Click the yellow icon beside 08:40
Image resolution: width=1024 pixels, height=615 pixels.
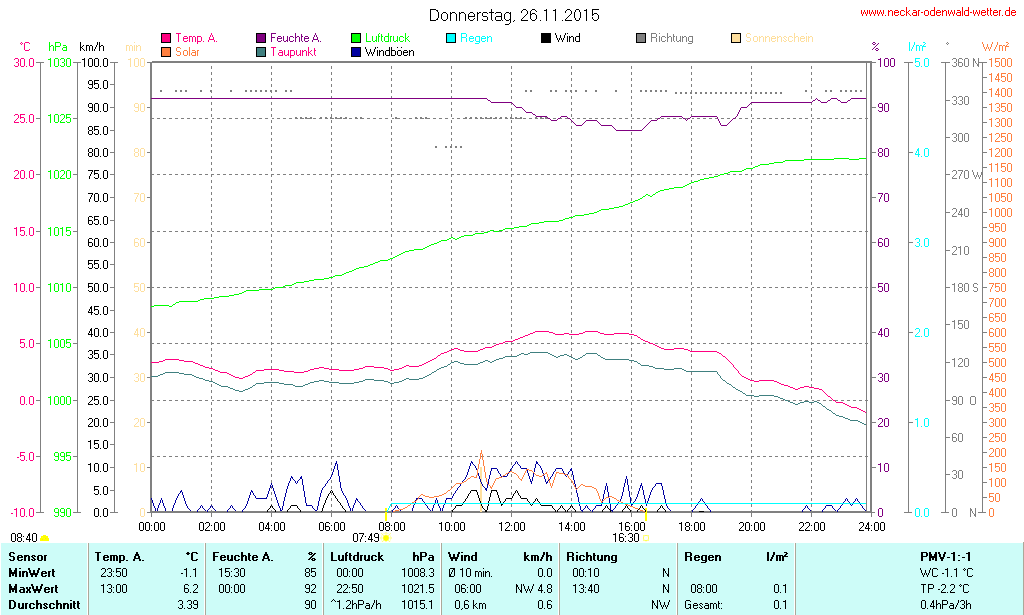coord(44,539)
